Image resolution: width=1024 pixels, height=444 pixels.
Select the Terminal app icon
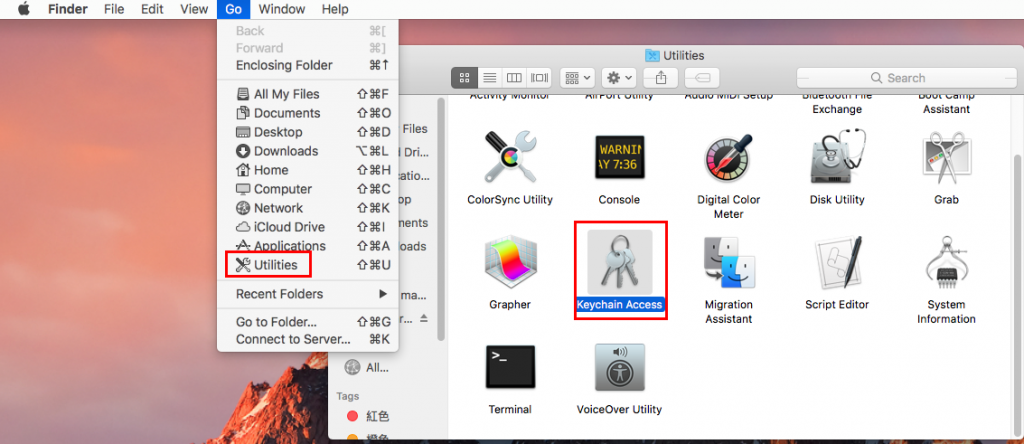510,367
